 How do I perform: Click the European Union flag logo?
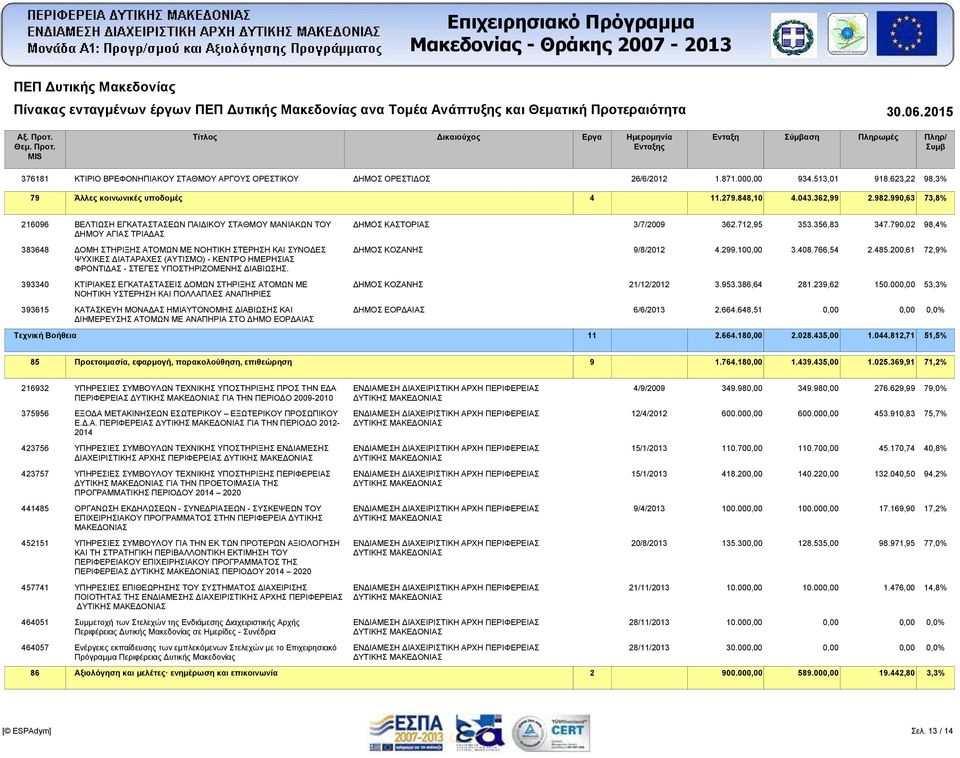pos(907,34)
